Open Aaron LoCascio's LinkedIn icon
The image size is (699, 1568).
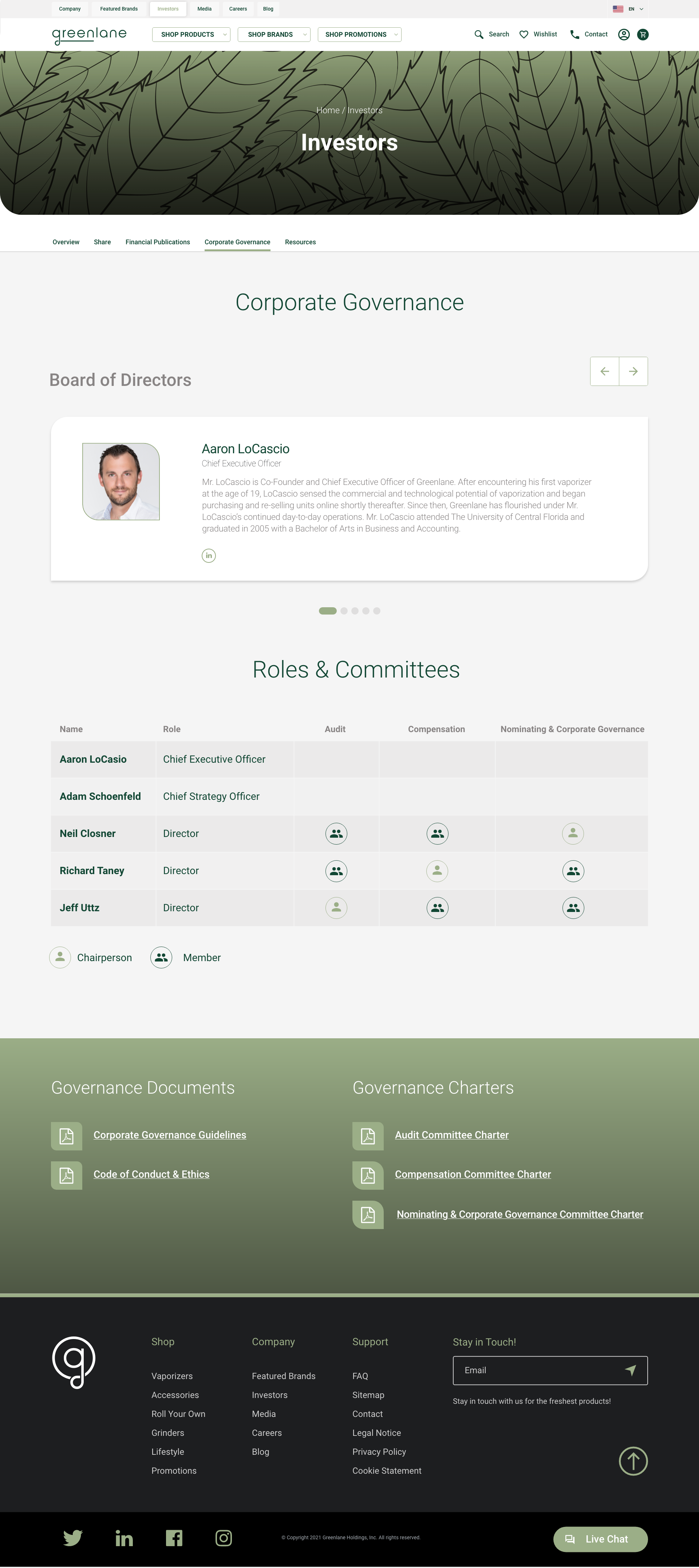click(x=209, y=556)
